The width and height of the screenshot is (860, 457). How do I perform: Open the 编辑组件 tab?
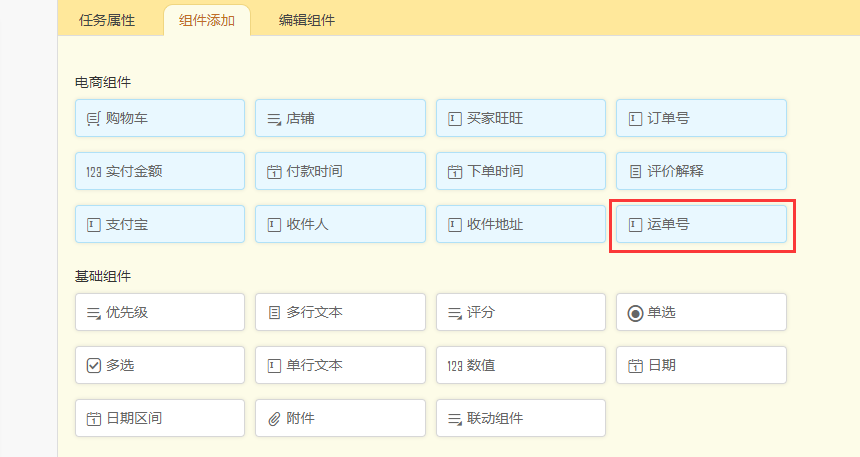[307, 19]
